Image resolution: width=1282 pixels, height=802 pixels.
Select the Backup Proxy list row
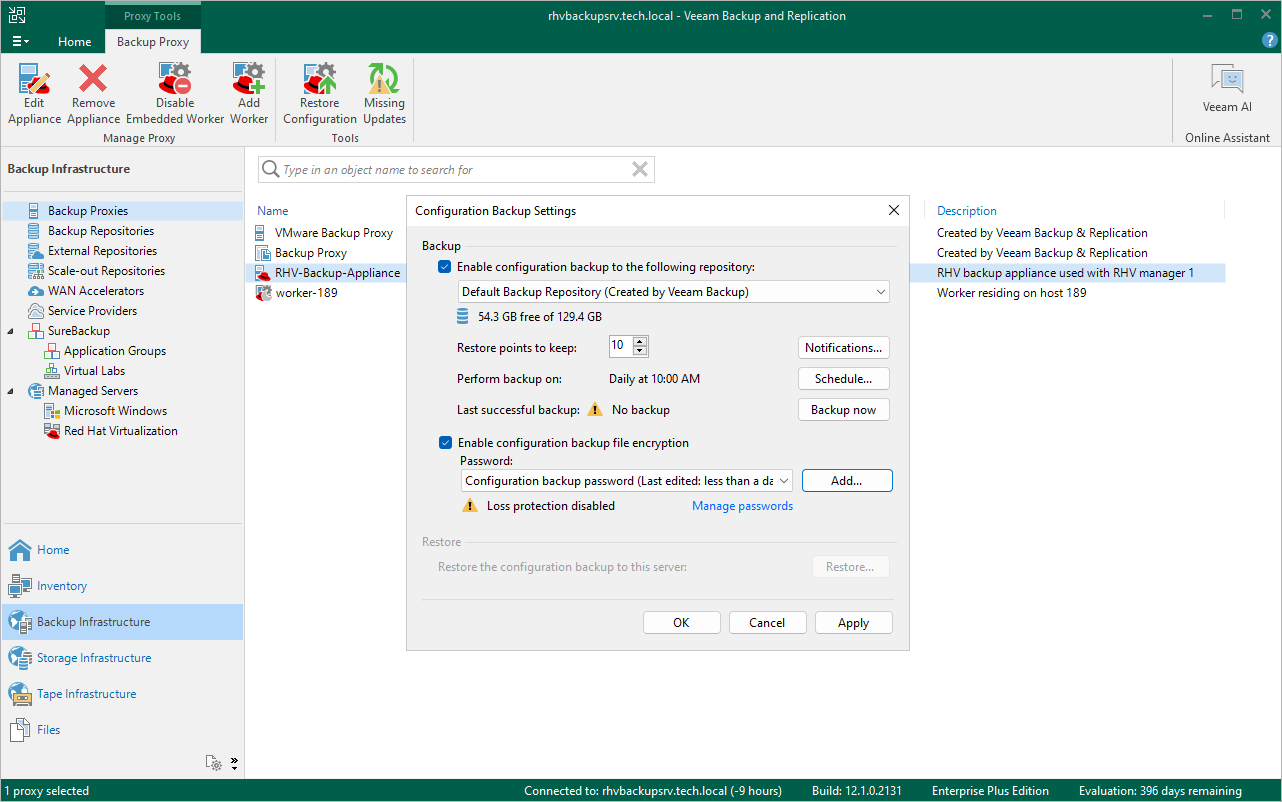311,253
